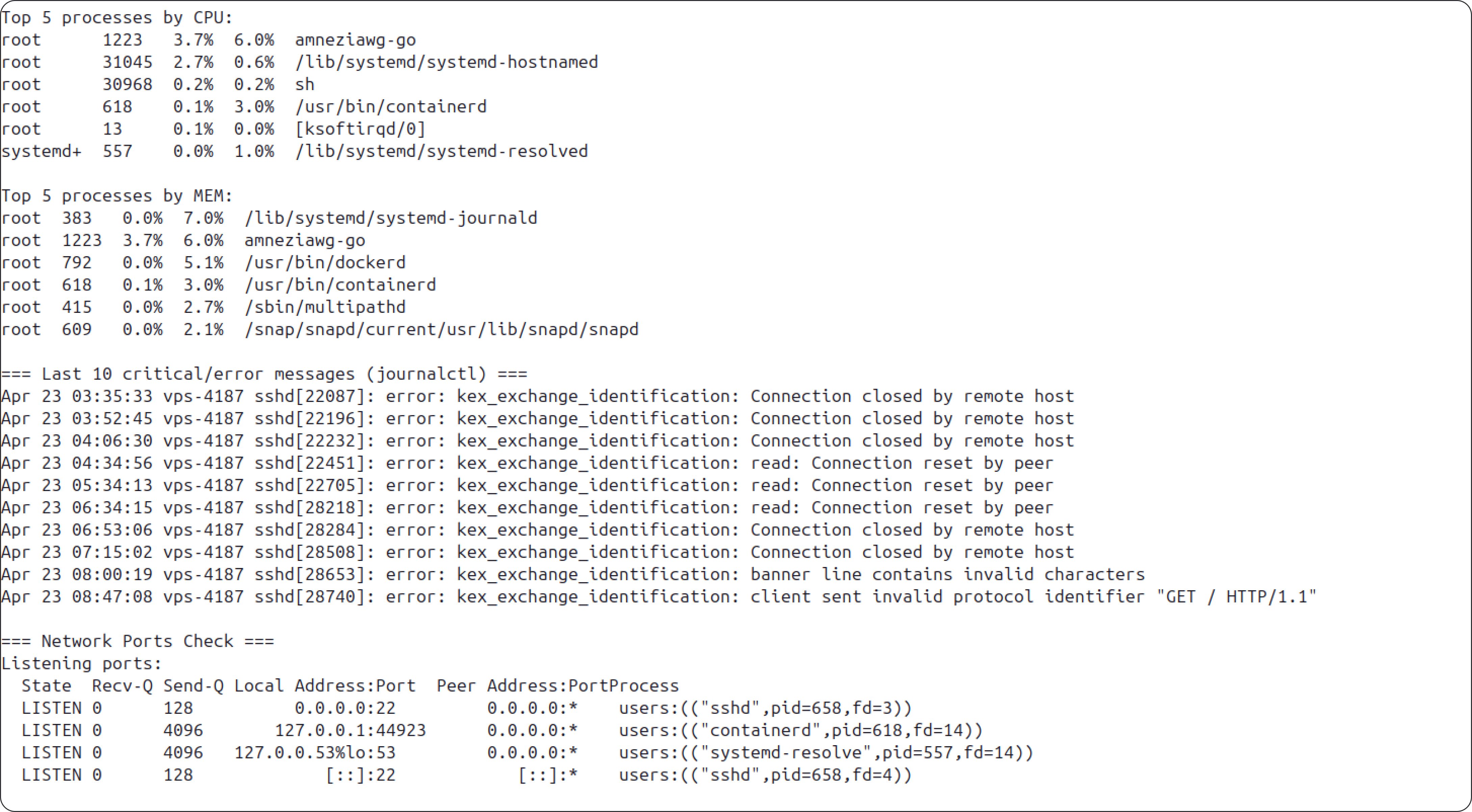Click PID 31045 in the CPU list
The width and height of the screenshot is (1472, 812).
coord(127,62)
